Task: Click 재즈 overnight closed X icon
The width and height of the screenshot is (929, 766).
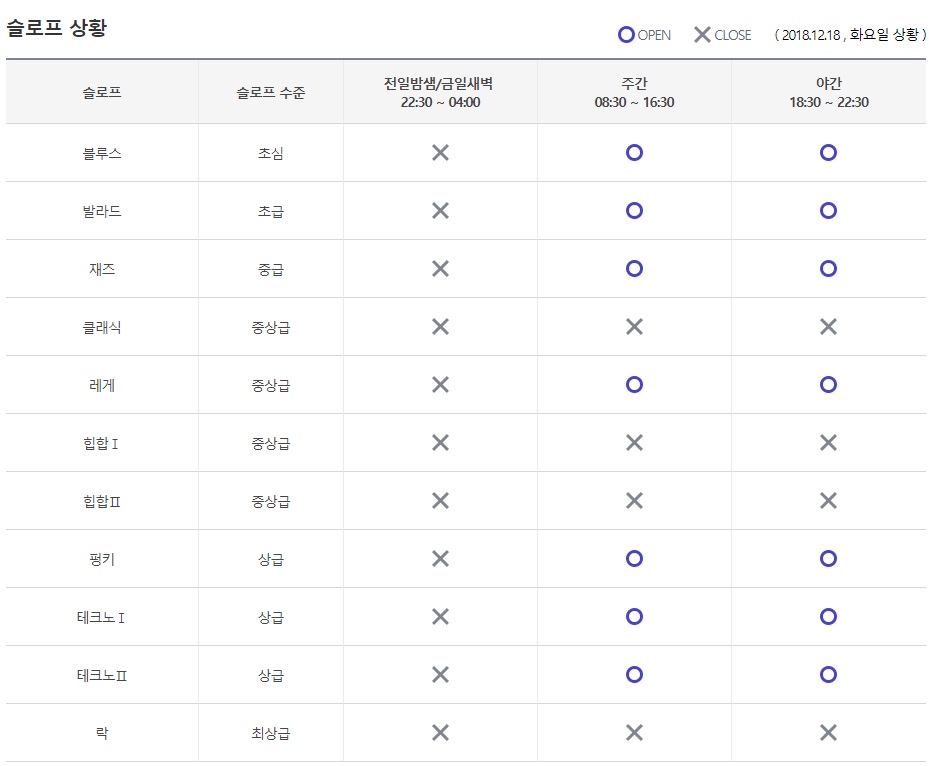Action: pos(440,269)
